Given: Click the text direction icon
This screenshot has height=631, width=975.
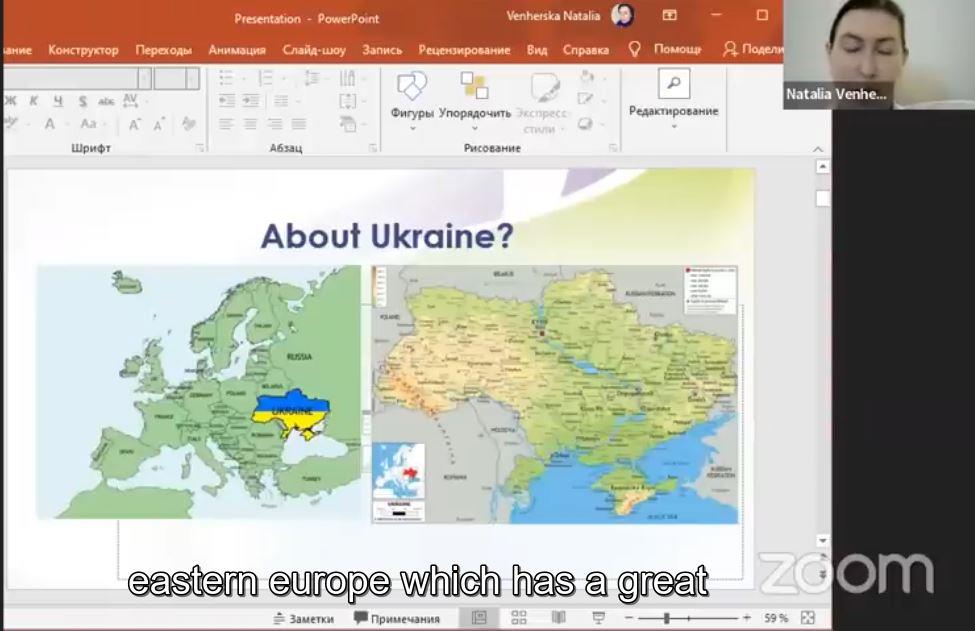Looking at the screenshot, I should tap(348, 78).
